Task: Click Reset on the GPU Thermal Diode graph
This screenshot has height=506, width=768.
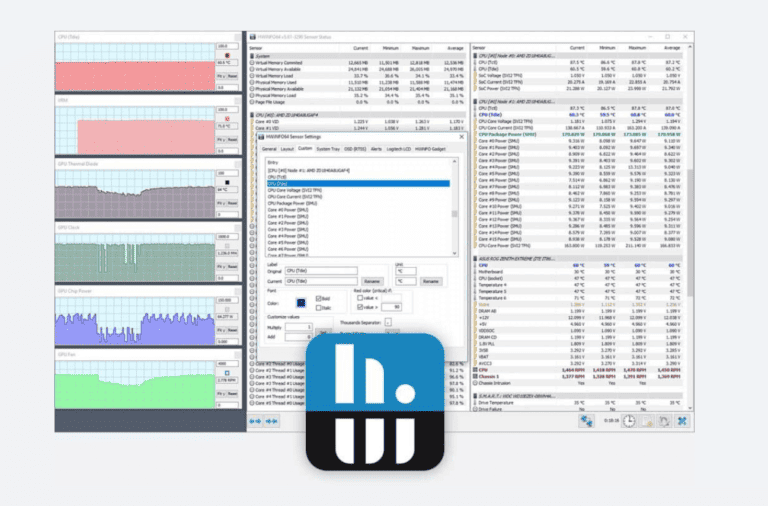Action: (x=233, y=203)
